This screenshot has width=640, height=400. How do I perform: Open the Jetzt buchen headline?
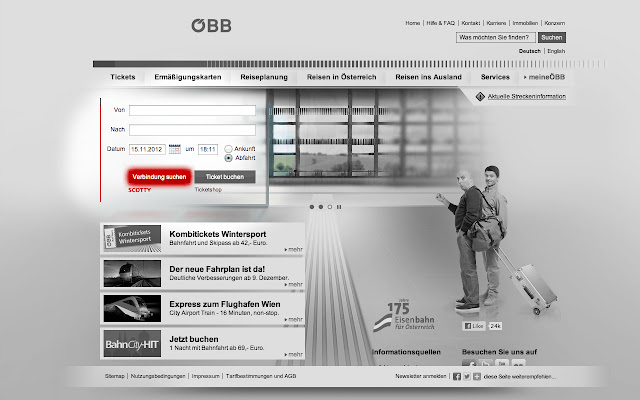pos(194,339)
